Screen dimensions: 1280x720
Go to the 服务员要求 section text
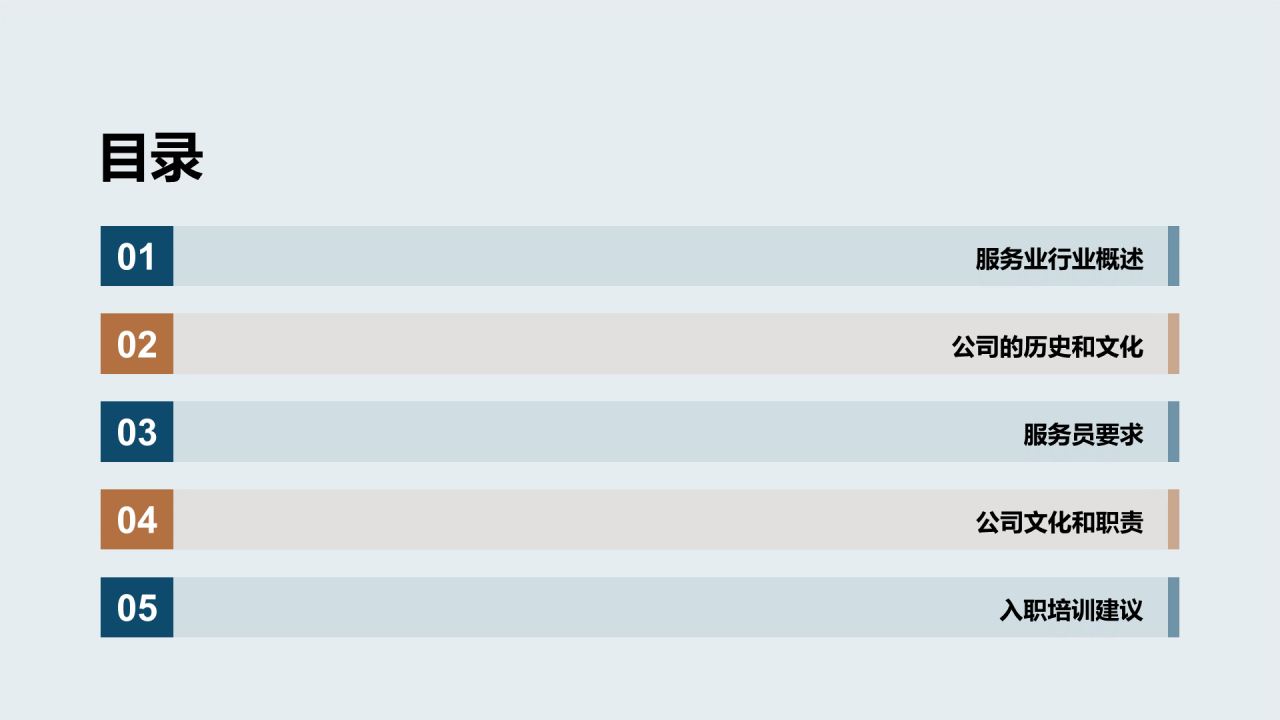[x=1083, y=435]
